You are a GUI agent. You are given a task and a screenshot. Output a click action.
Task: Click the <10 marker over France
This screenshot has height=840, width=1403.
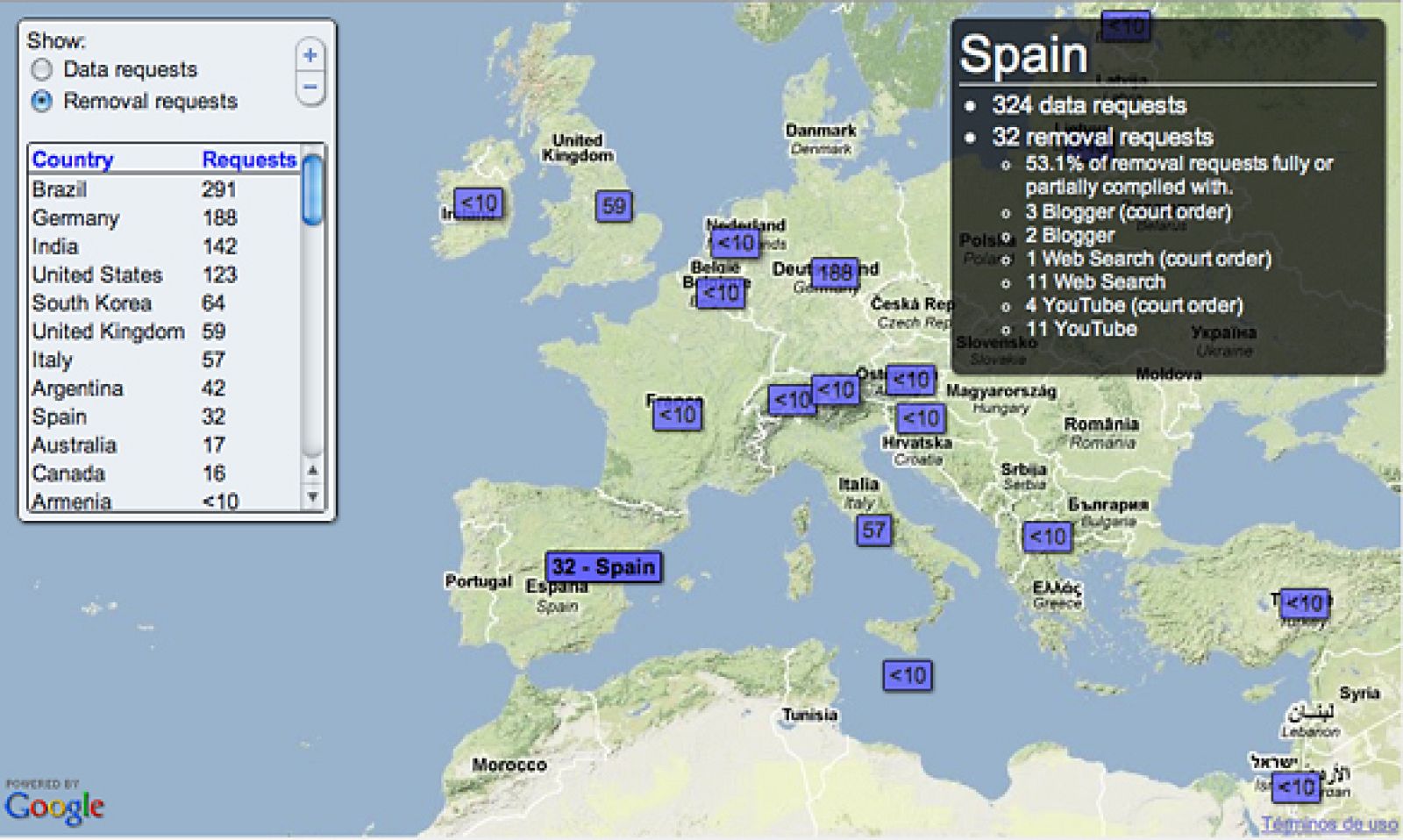[x=677, y=415]
